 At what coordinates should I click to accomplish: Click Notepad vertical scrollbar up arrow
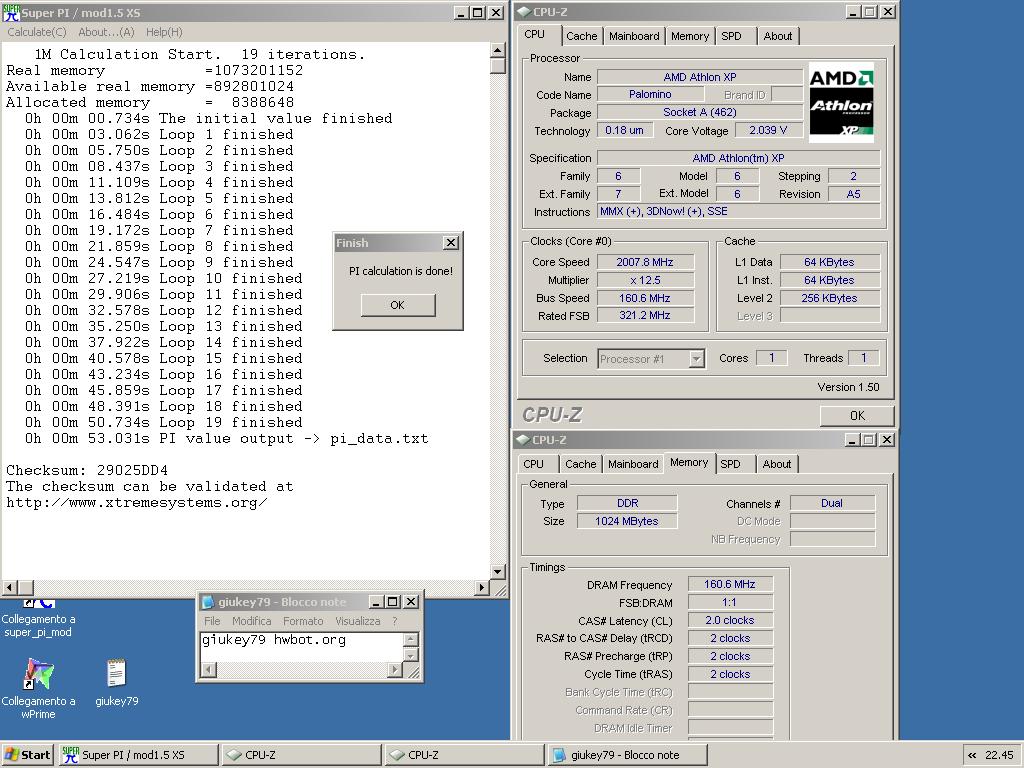pos(410,639)
